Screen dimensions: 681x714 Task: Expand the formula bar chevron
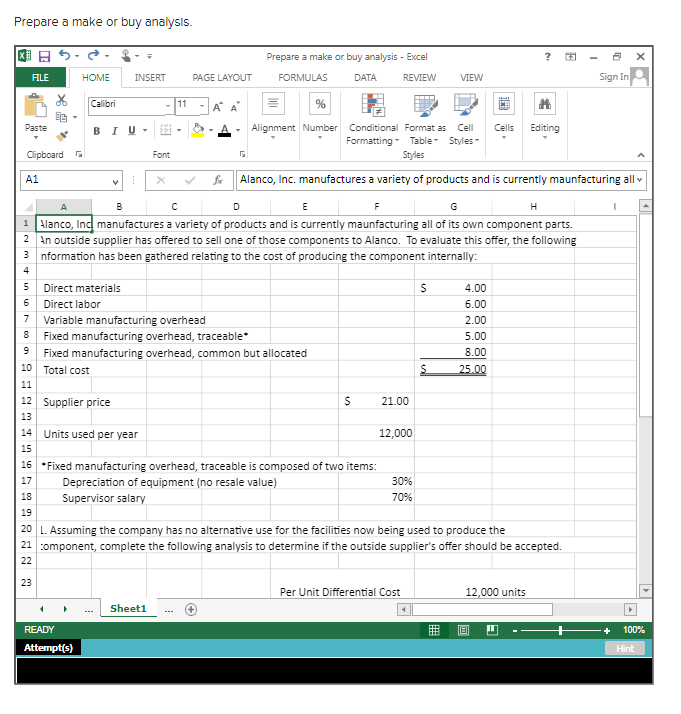640,179
